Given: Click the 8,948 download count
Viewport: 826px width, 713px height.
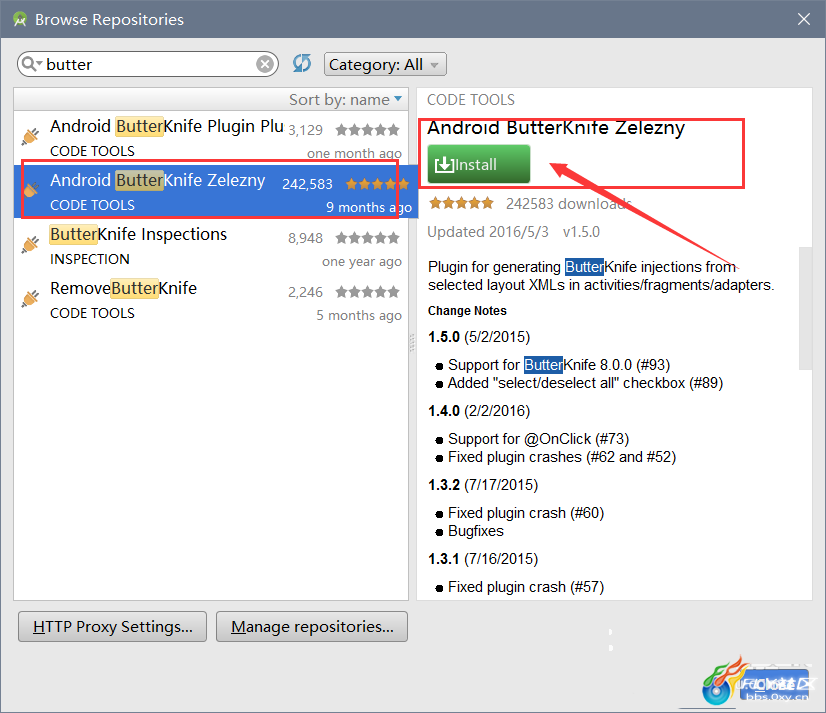Looking at the screenshot, I should pos(305,238).
